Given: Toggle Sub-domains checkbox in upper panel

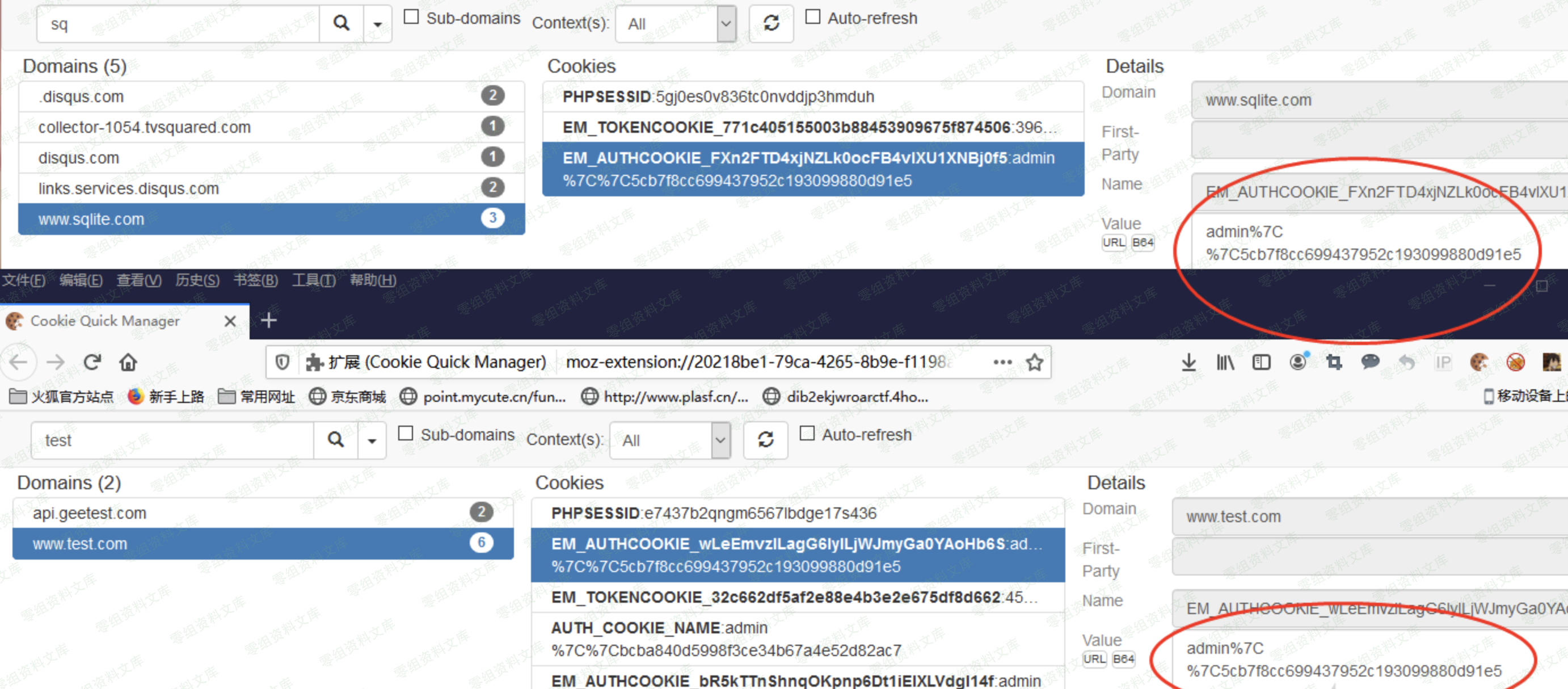Looking at the screenshot, I should click(411, 17).
